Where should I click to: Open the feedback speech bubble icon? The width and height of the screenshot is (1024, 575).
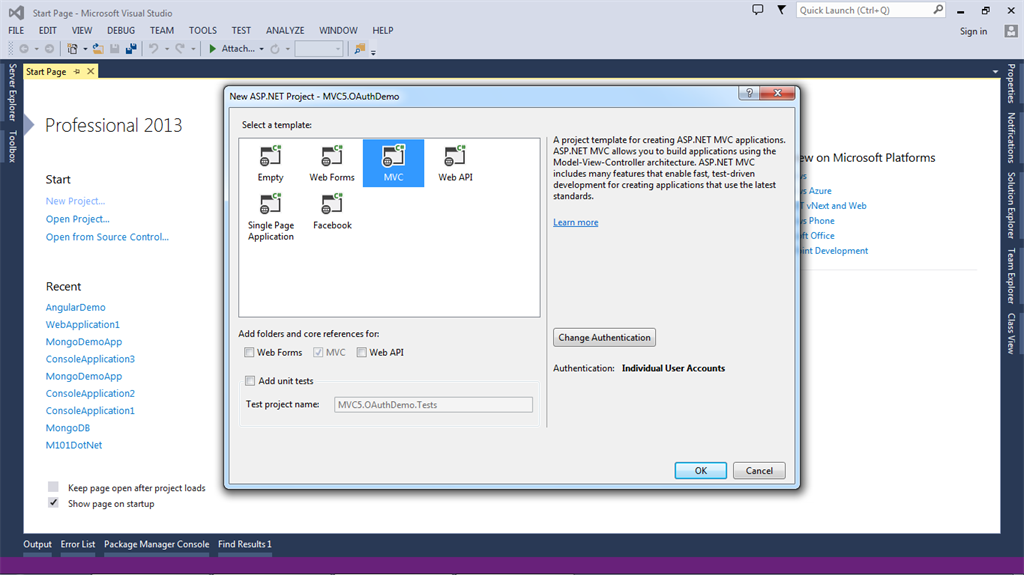tap(758, 10)
